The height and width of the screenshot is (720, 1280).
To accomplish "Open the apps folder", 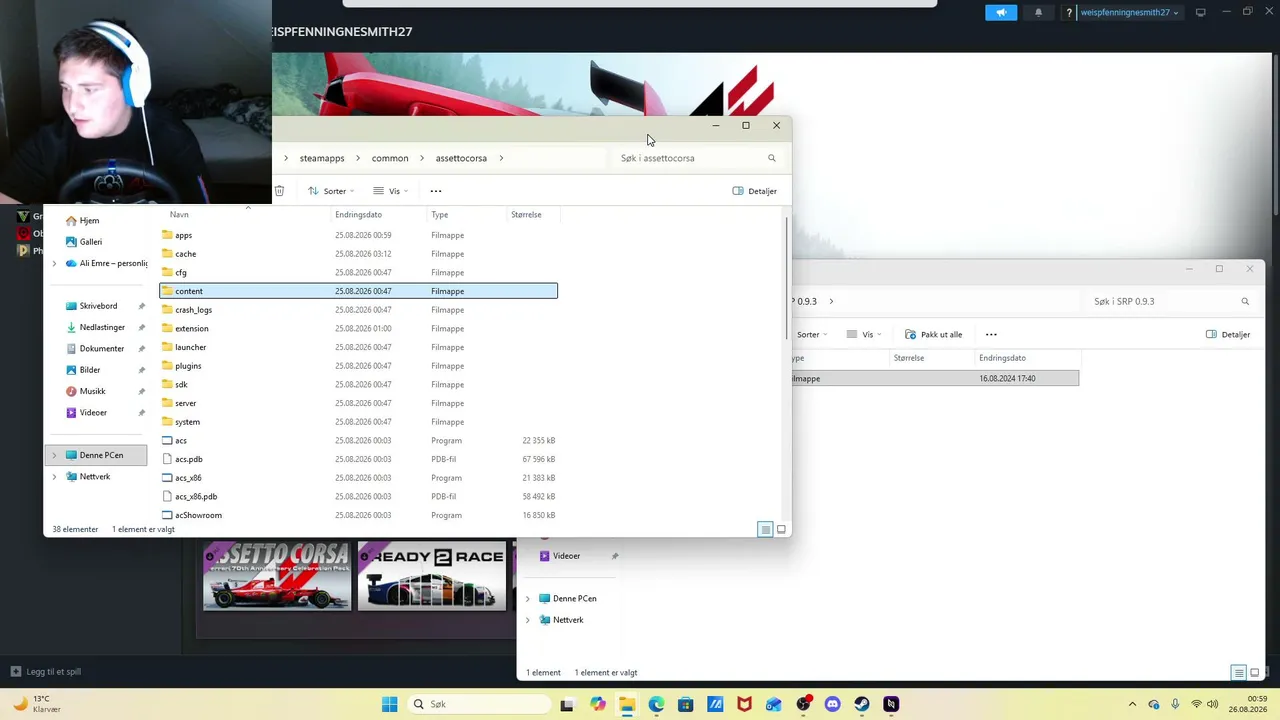I will pos(358,235).
